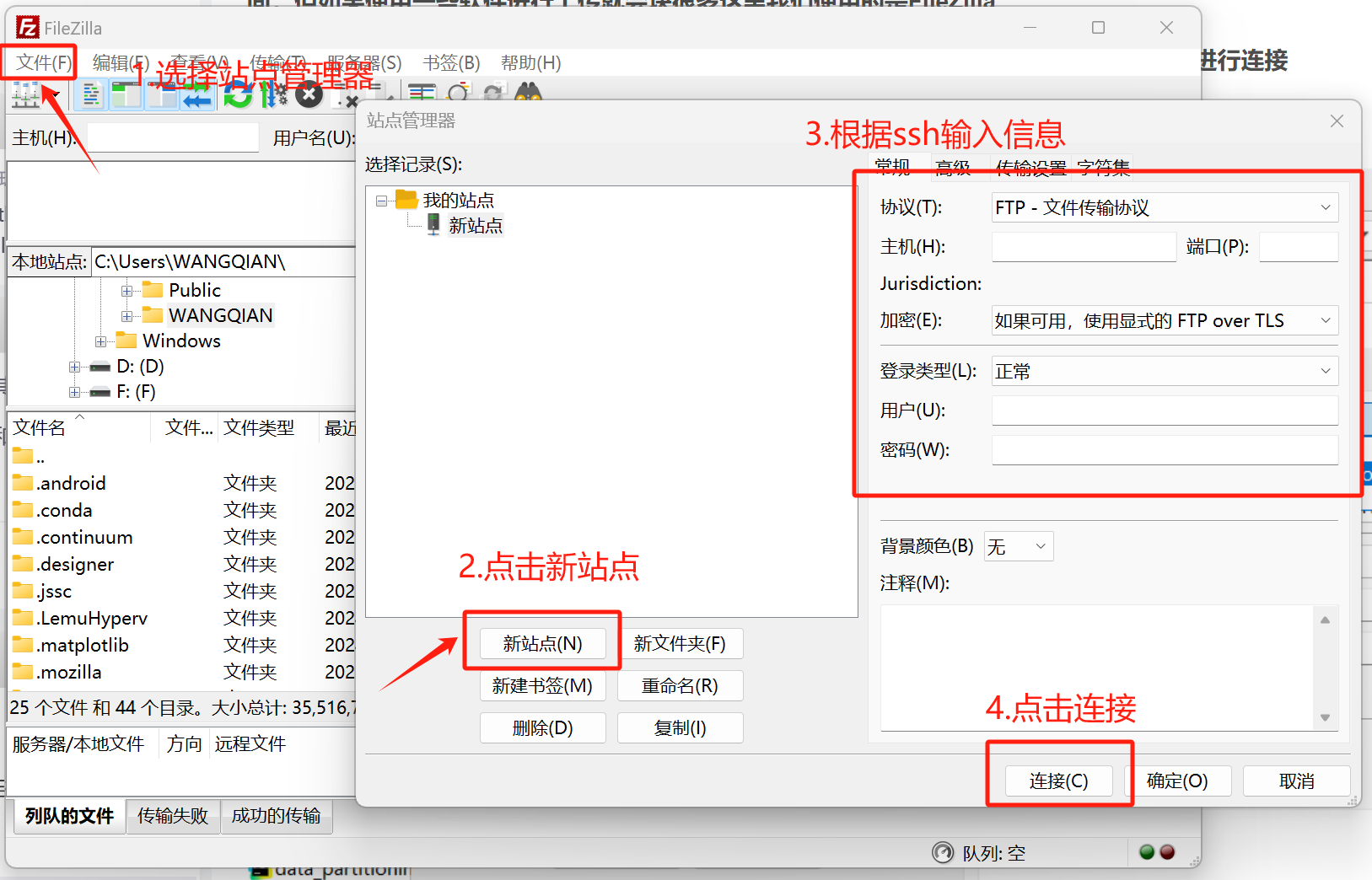
Task: Select the refresh file listings icon
Action: [x=237, y=95]
